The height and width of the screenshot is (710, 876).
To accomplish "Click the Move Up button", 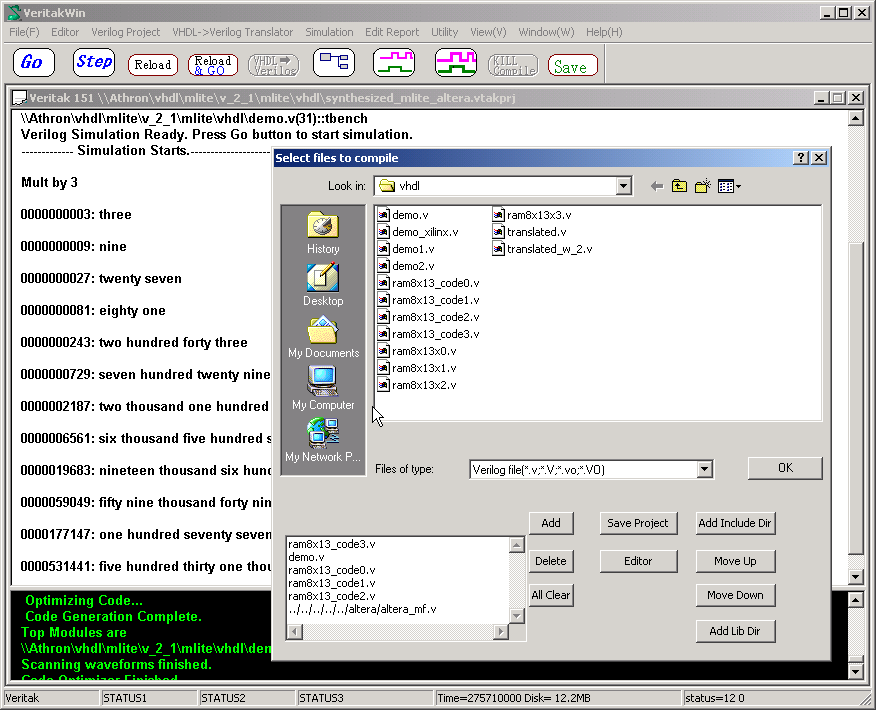I will 735,561.
